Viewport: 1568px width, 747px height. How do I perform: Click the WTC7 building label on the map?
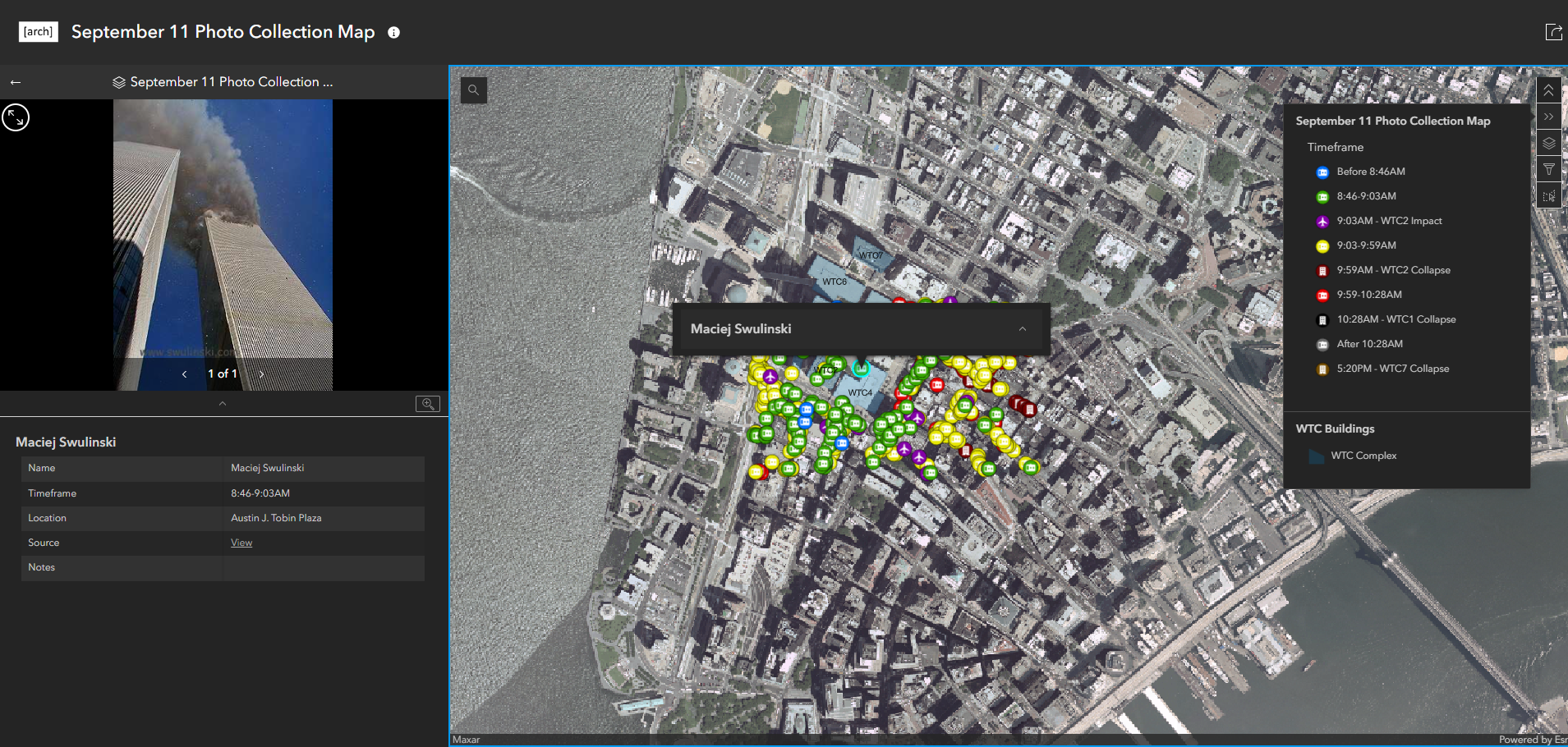[x=871, y=255]
